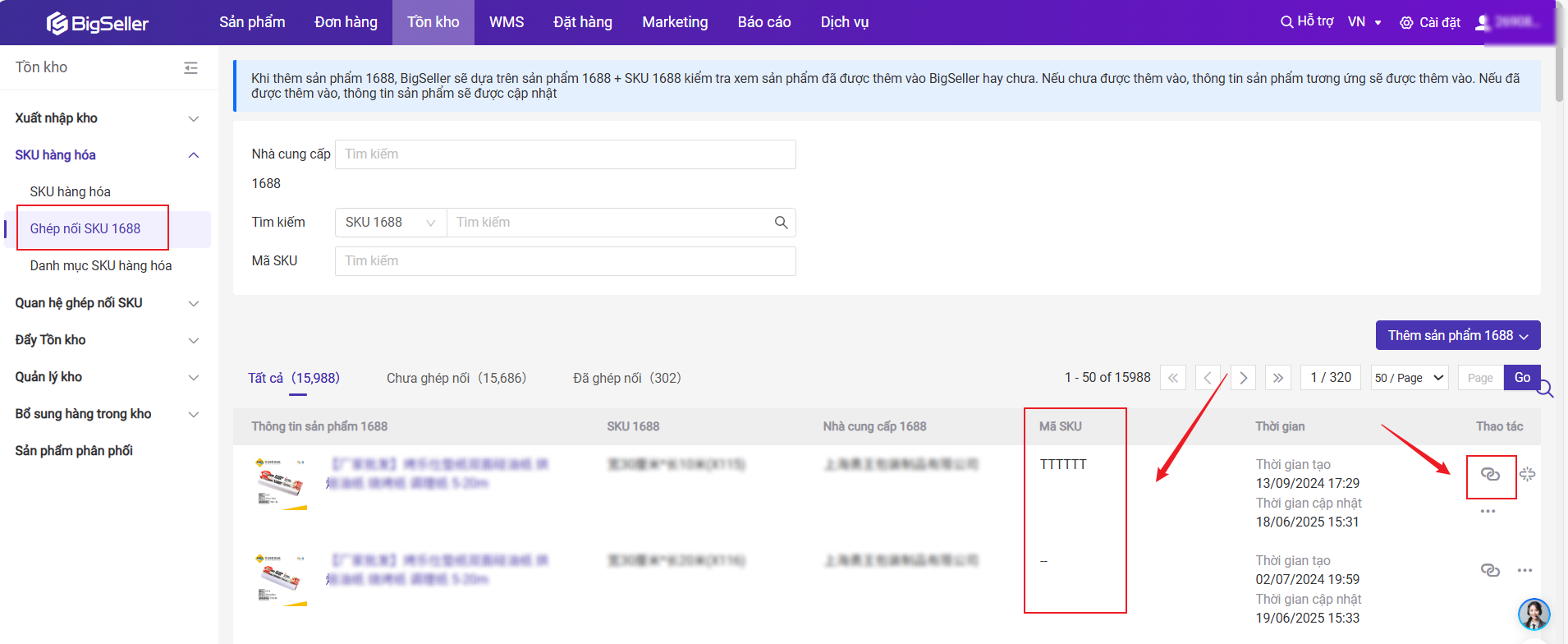The height and width of the screenshot is (644, 1568).
Task: Click unlink icon for TTTTTT row
Action: 1527,474
